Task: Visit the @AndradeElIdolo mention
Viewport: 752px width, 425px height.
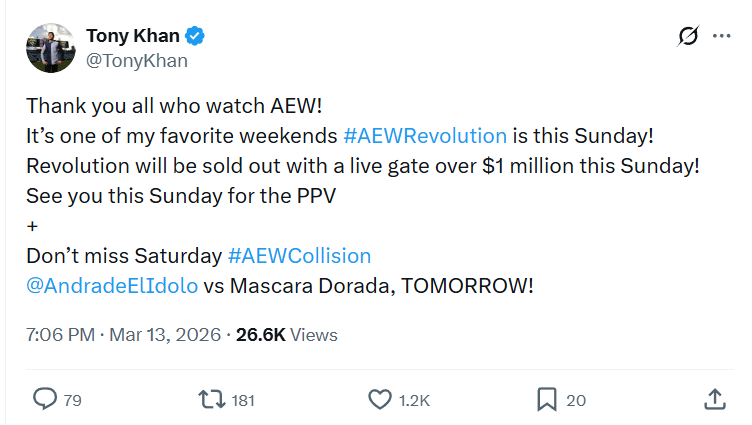Action: pyautogui.click(x=112, y=285)
